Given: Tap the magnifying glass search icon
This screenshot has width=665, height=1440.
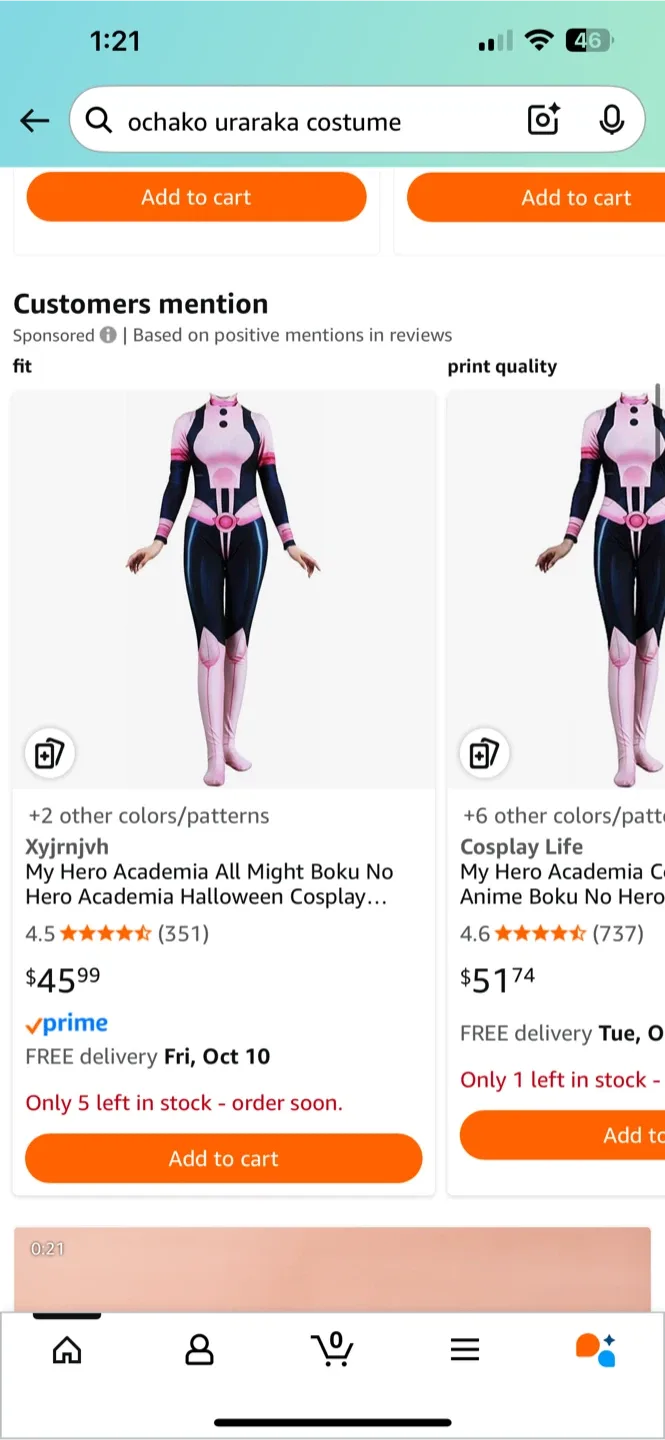Looking at the screenshot, I should [x=98, y=120].
